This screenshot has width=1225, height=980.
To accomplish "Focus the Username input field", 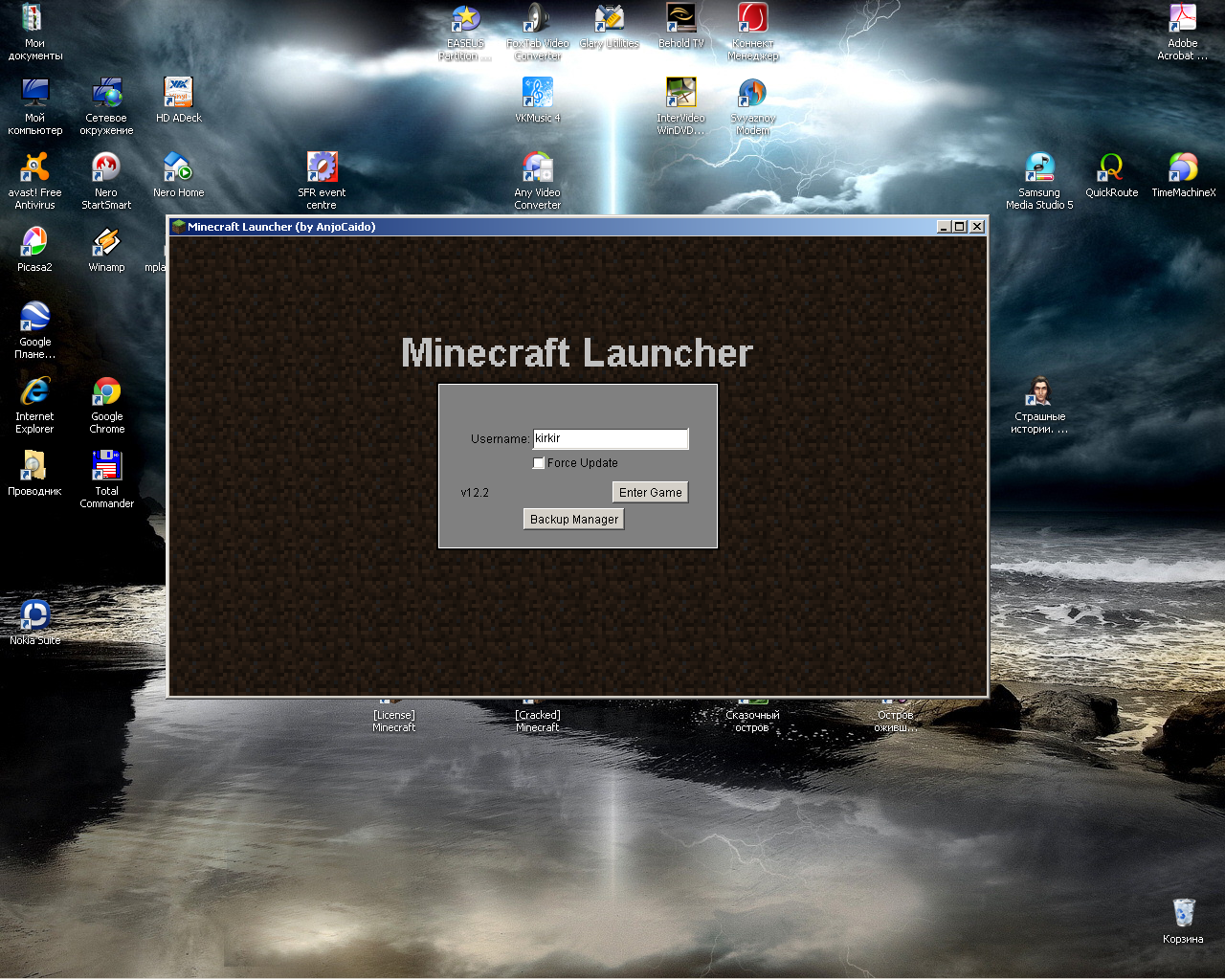I will click(x=611, y=438).
